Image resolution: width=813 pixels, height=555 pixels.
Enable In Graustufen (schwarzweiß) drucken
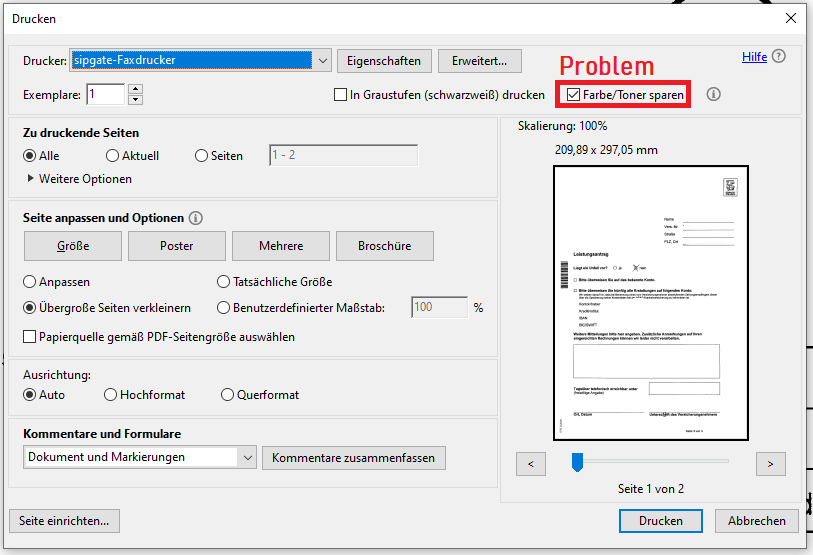(x=340, y=95)
